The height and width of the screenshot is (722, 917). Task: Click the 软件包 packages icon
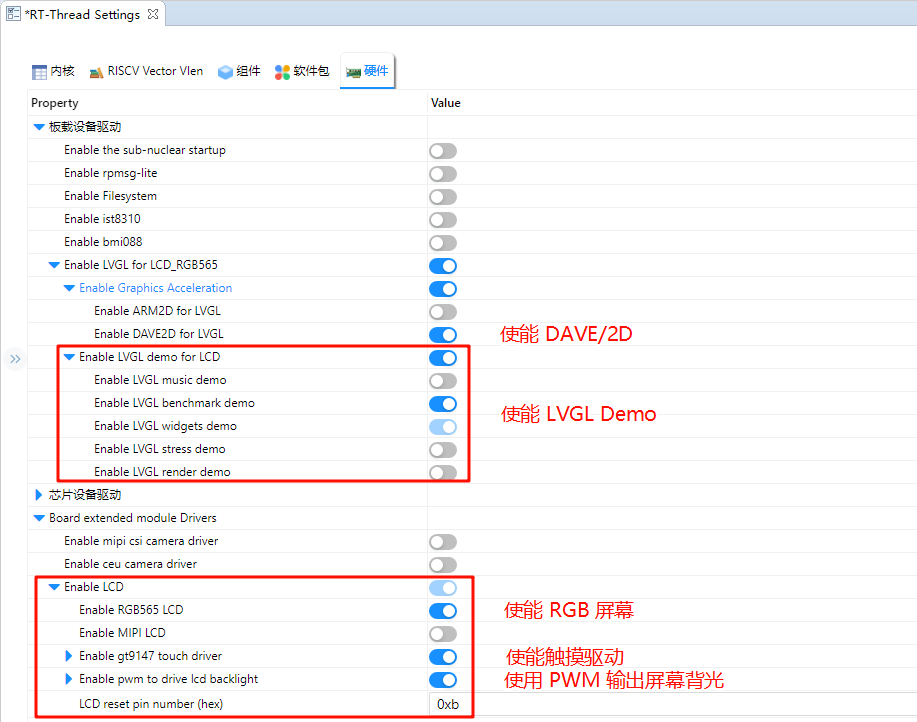tap(283, 72)
